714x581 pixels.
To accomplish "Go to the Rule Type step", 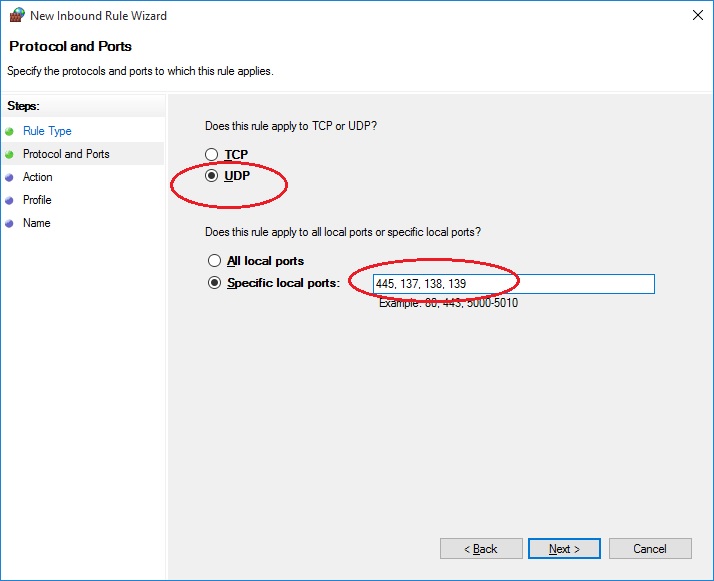I will pyautogui.click(x=47, y=131).
